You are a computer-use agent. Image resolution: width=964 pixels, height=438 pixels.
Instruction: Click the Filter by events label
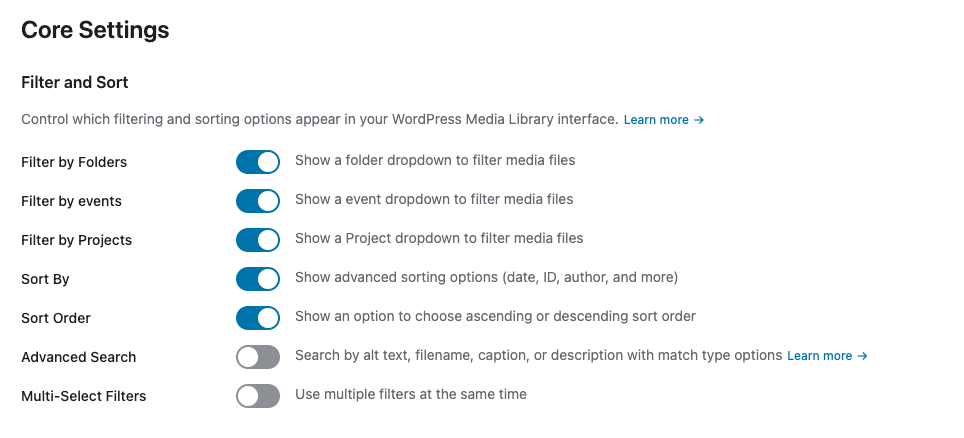coord(71,201)
